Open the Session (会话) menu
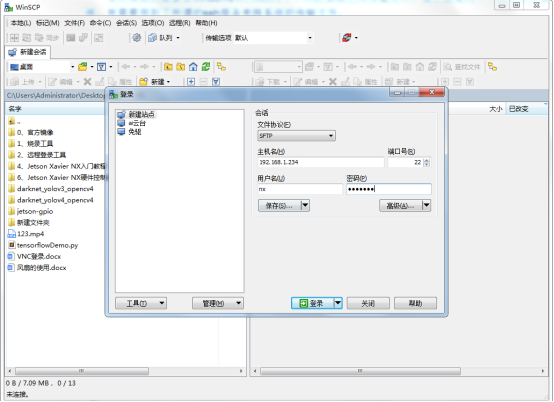 coord(126,23)
